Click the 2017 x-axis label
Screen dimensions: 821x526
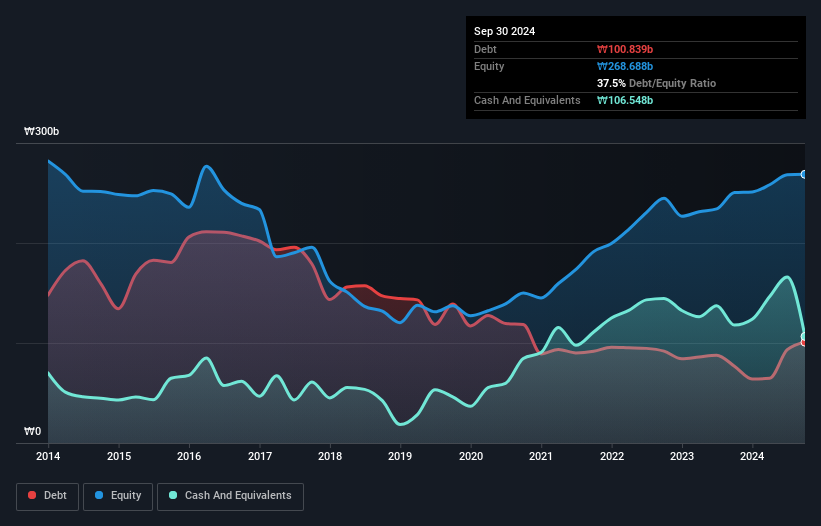point(260,456)
